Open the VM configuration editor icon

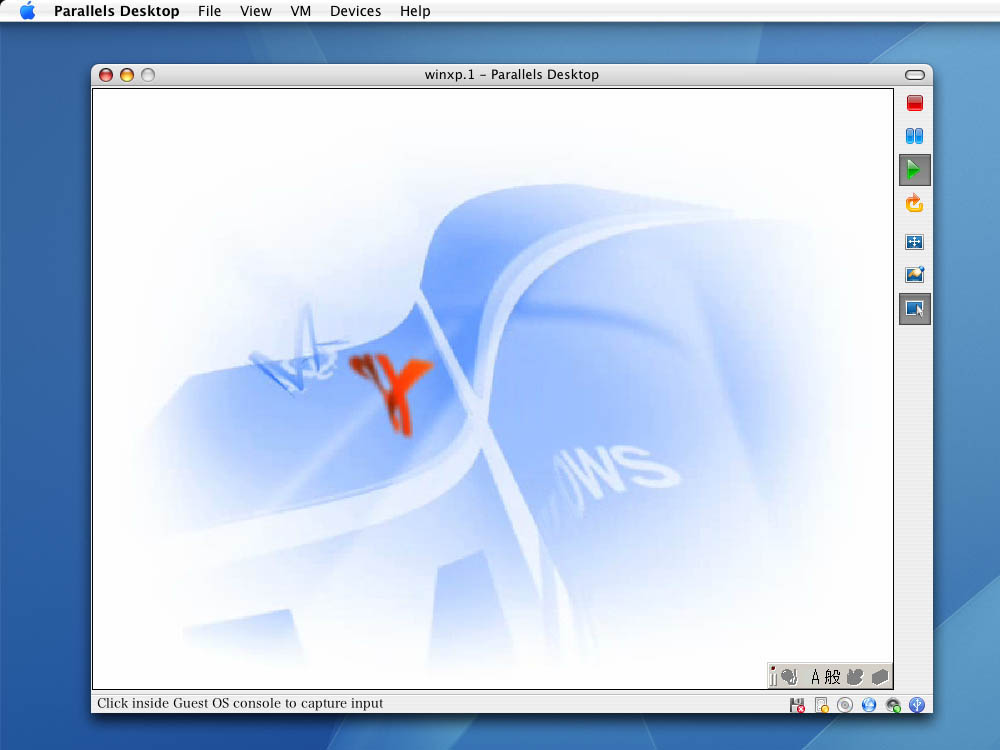[x=914, y=275]
